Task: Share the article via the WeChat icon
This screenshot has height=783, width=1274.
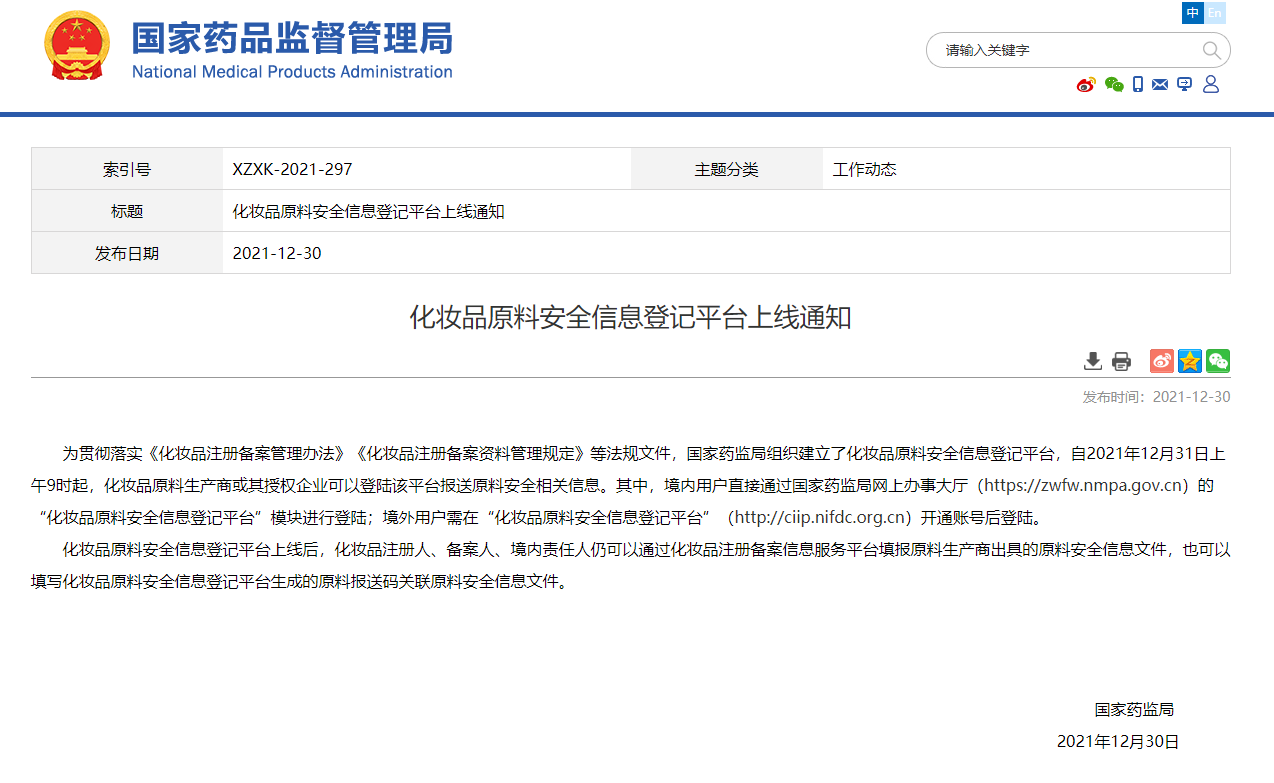Action: pos(1217,361)
